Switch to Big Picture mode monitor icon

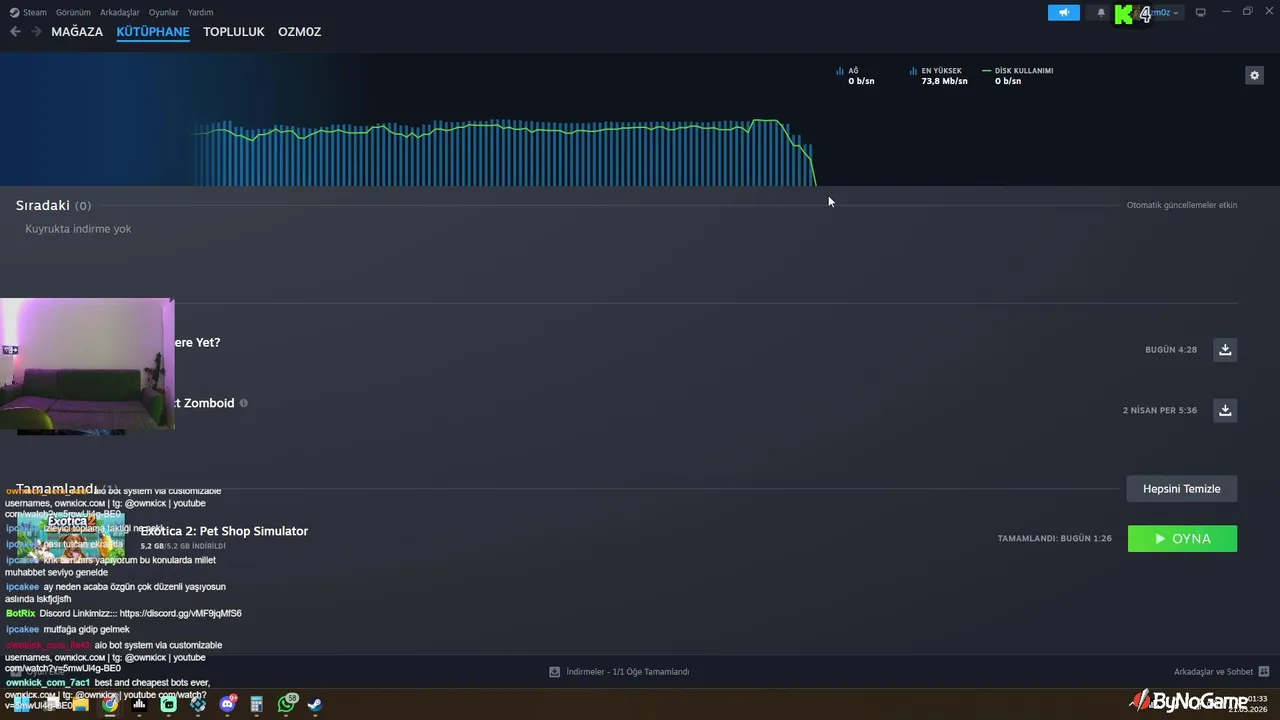tap(1200, 13)
